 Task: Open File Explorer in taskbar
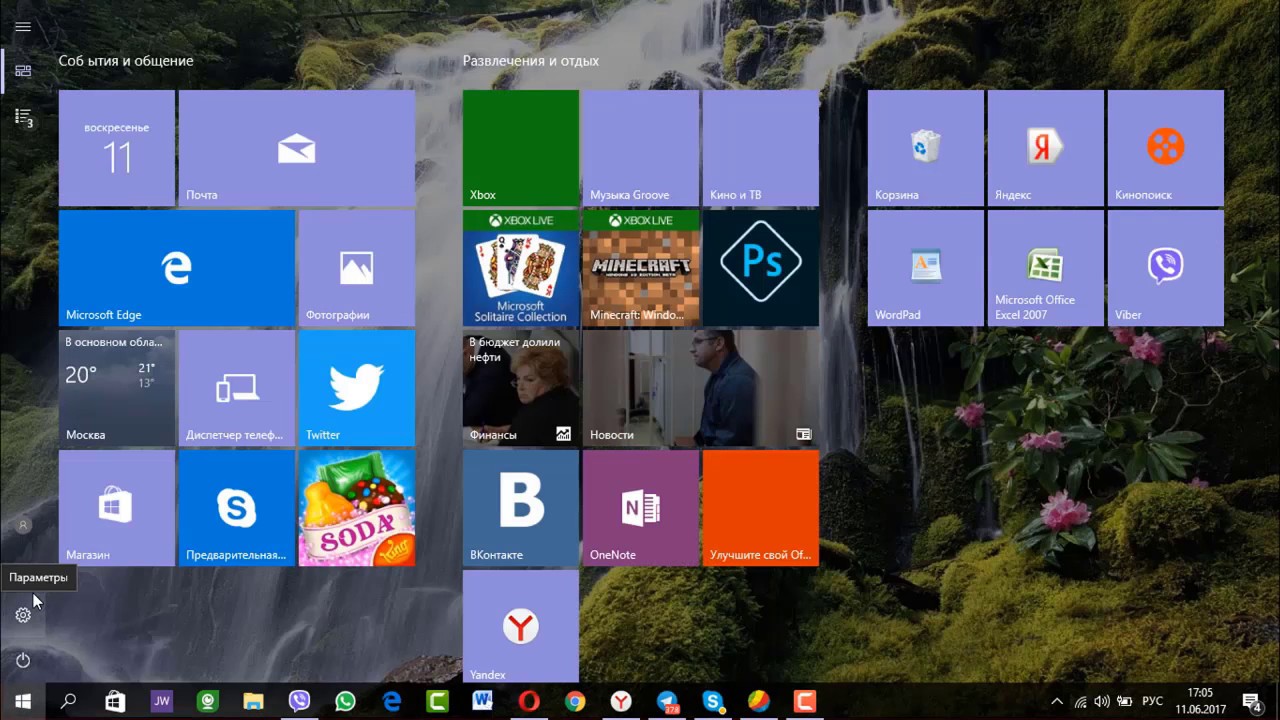(253, 702)
